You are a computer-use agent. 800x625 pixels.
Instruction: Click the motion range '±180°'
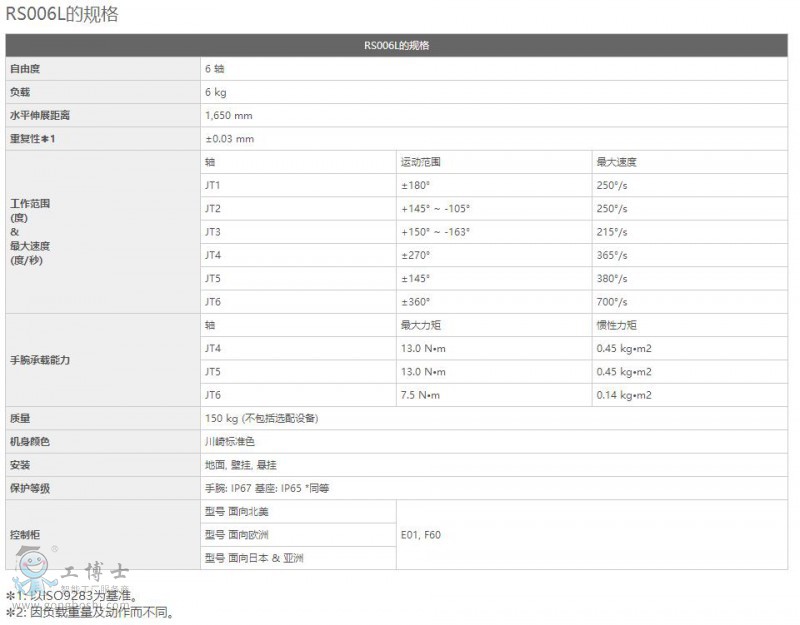[415, 185]
